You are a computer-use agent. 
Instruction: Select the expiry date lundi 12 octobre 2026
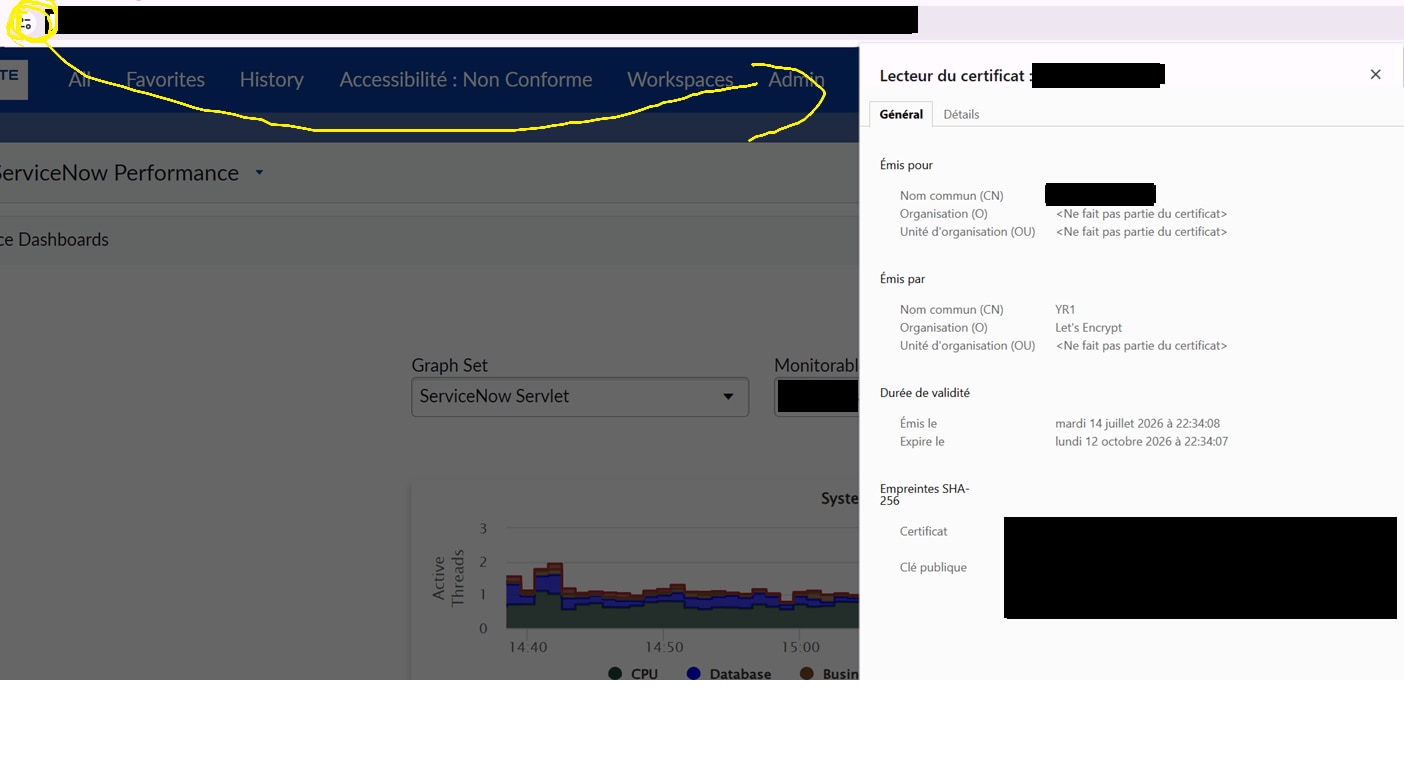pos(1142,442)
